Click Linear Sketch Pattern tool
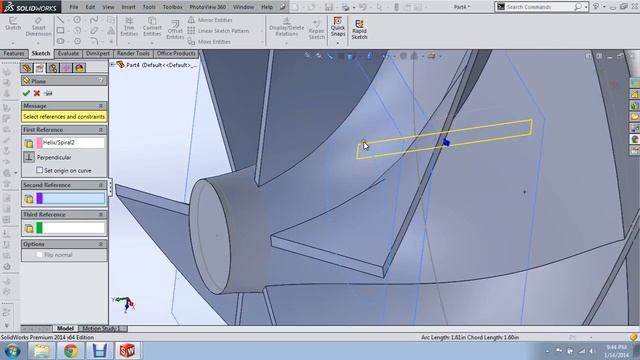The height and width of the screenshot is (360, 640). pyautogui.click(x=218, y=31)
